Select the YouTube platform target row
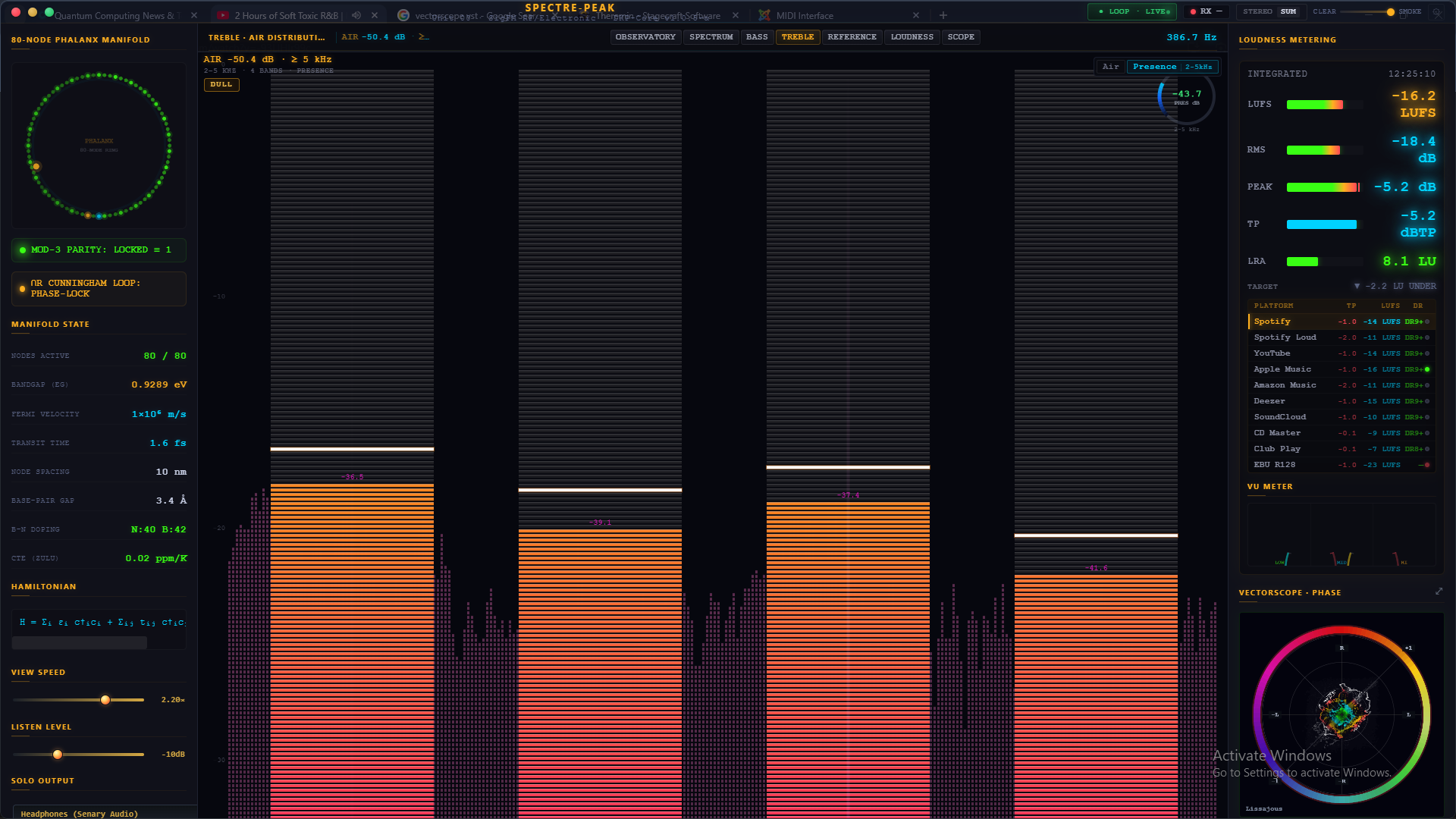The image size is (1456, 819). [x=1341, y=353]
